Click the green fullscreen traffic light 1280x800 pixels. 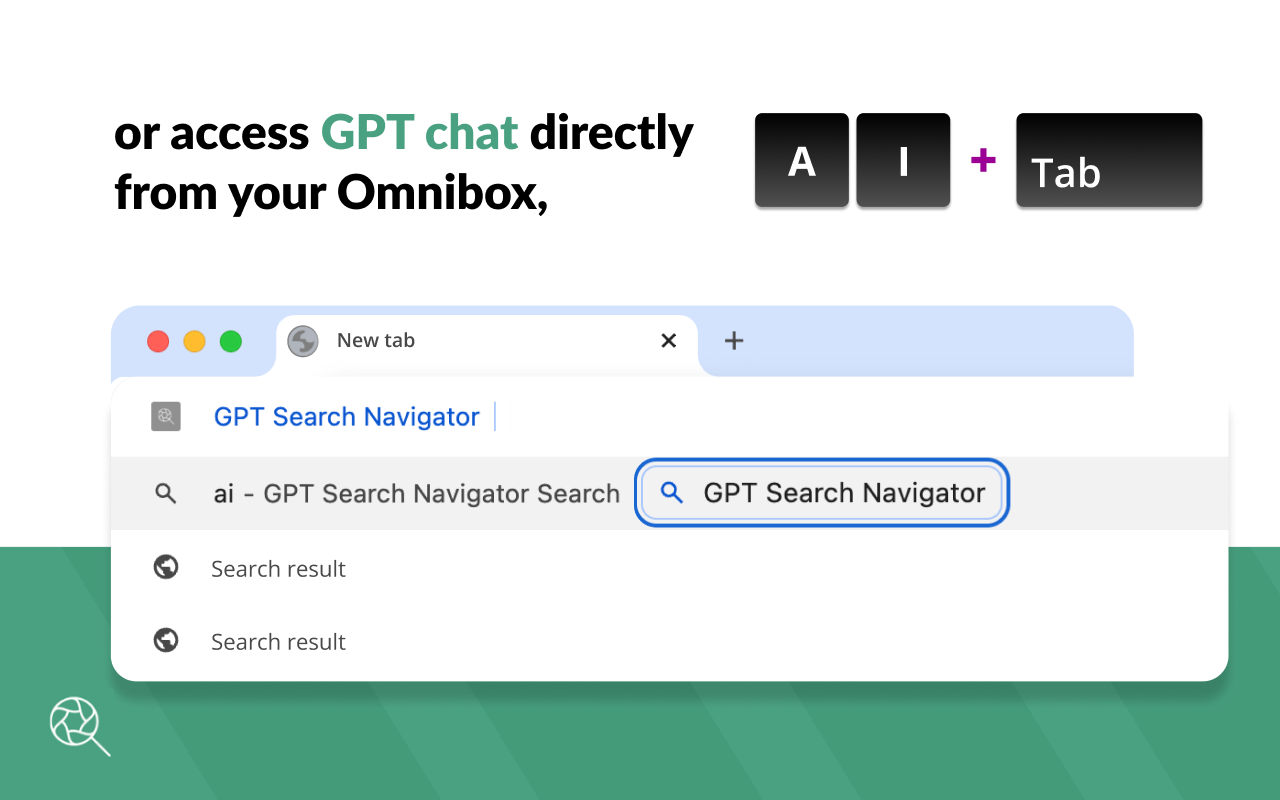230,341
